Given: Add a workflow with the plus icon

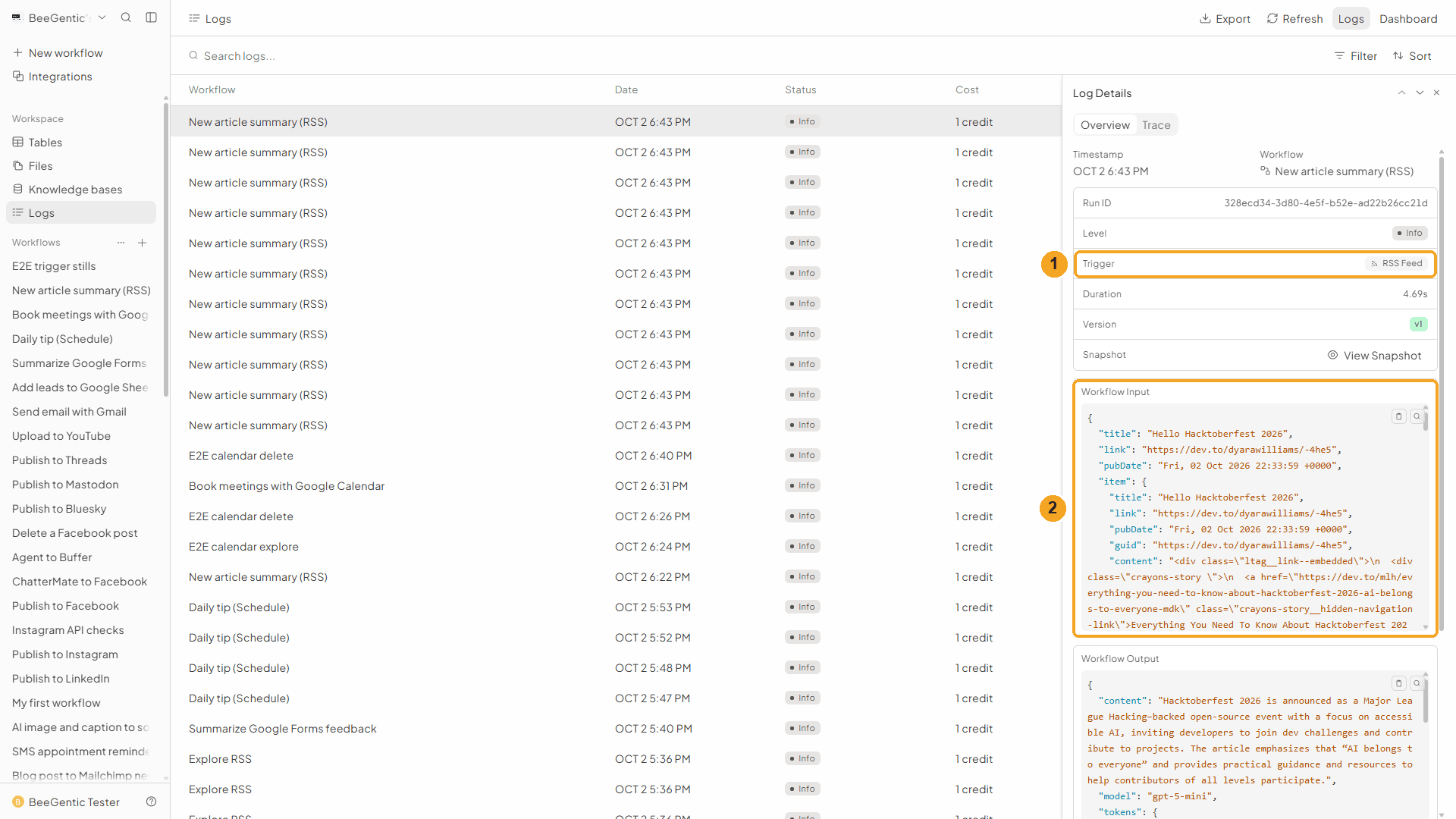Looking at the screenshot, I should 142,243.
